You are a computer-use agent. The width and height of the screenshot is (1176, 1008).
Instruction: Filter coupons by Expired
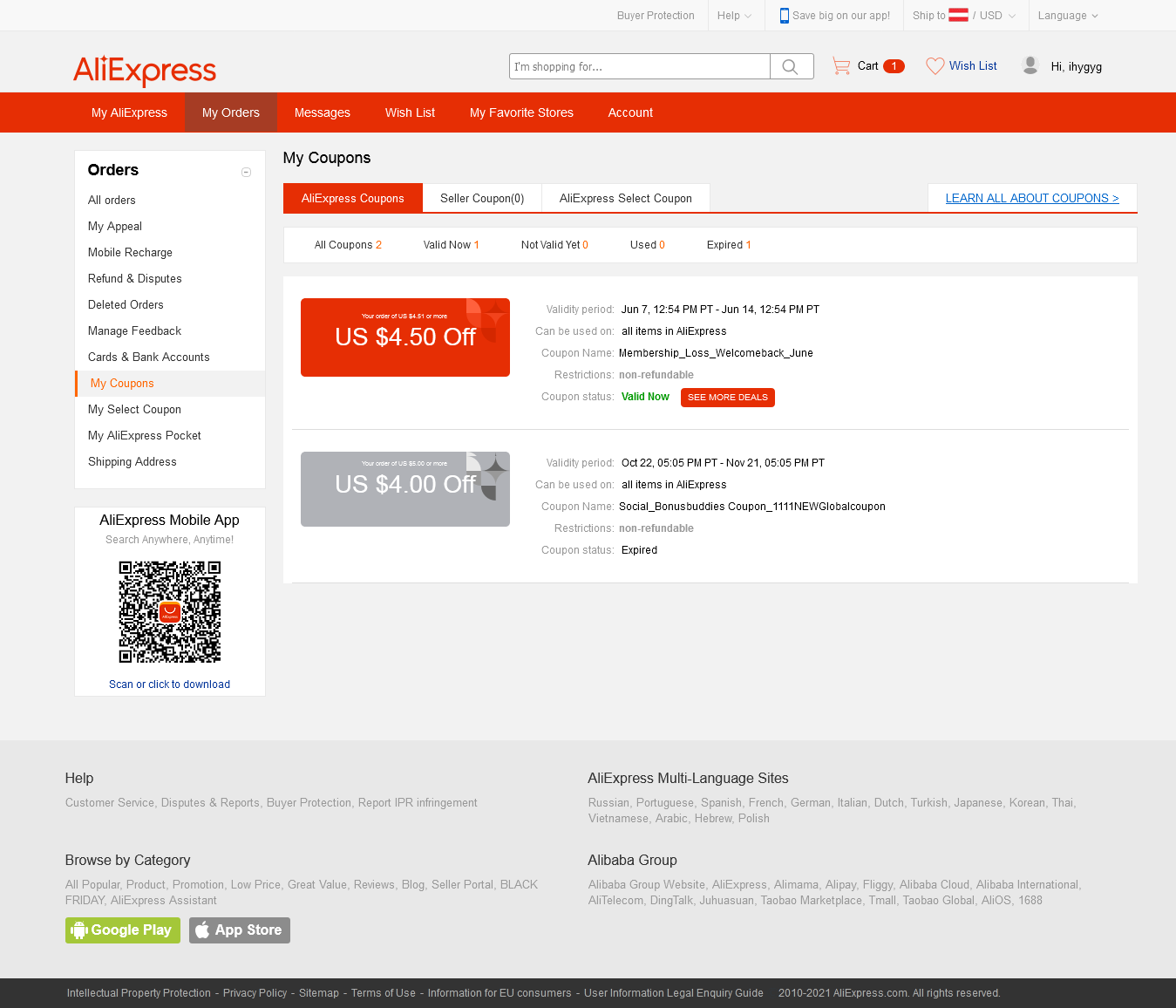[729, 245]
